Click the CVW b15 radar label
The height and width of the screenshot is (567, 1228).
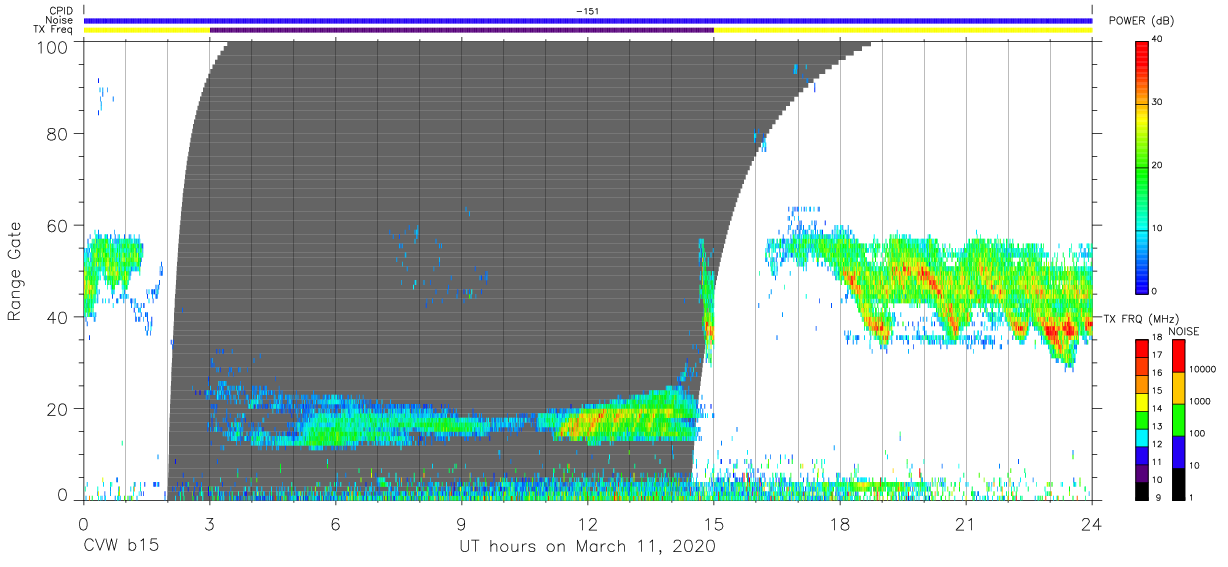pyautogui.click(x=120, y=547)
